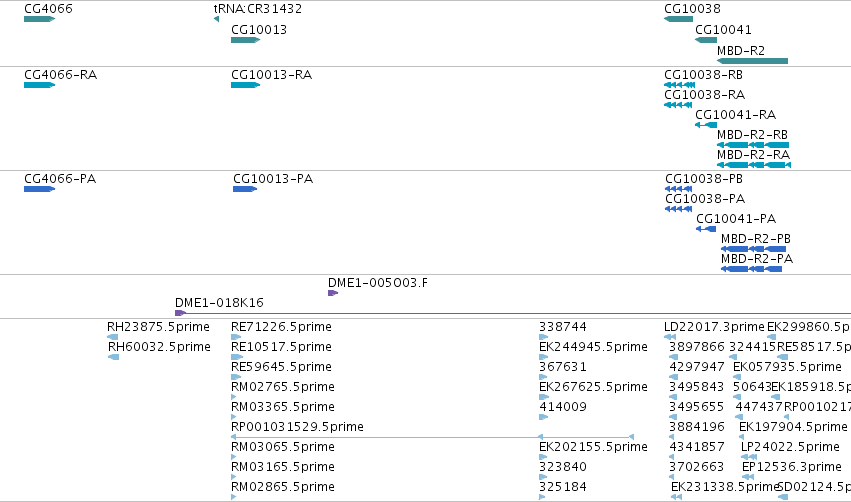The height and width of the screenshot is (502, 851).
Task: Select the CG10038-PA protein label
Action: pos(705,199)
